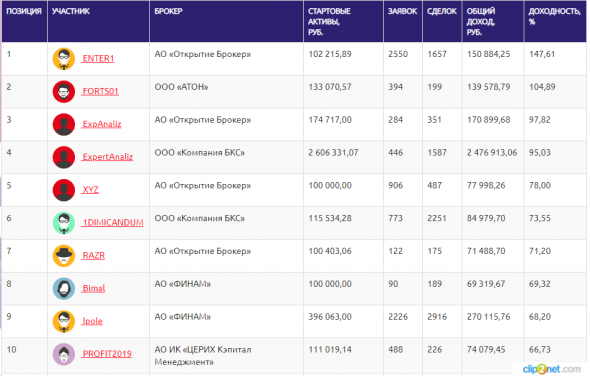Click the ОБЩИЙ ДОХОД column header
Screen dimensions: 590x376
click(x=481, y=22)
